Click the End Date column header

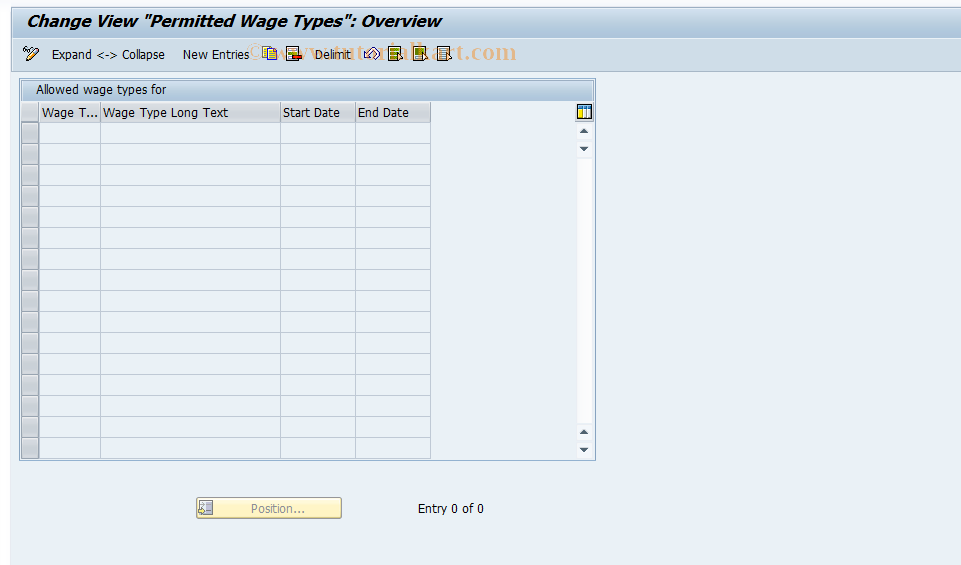click(x=393, y=113)
